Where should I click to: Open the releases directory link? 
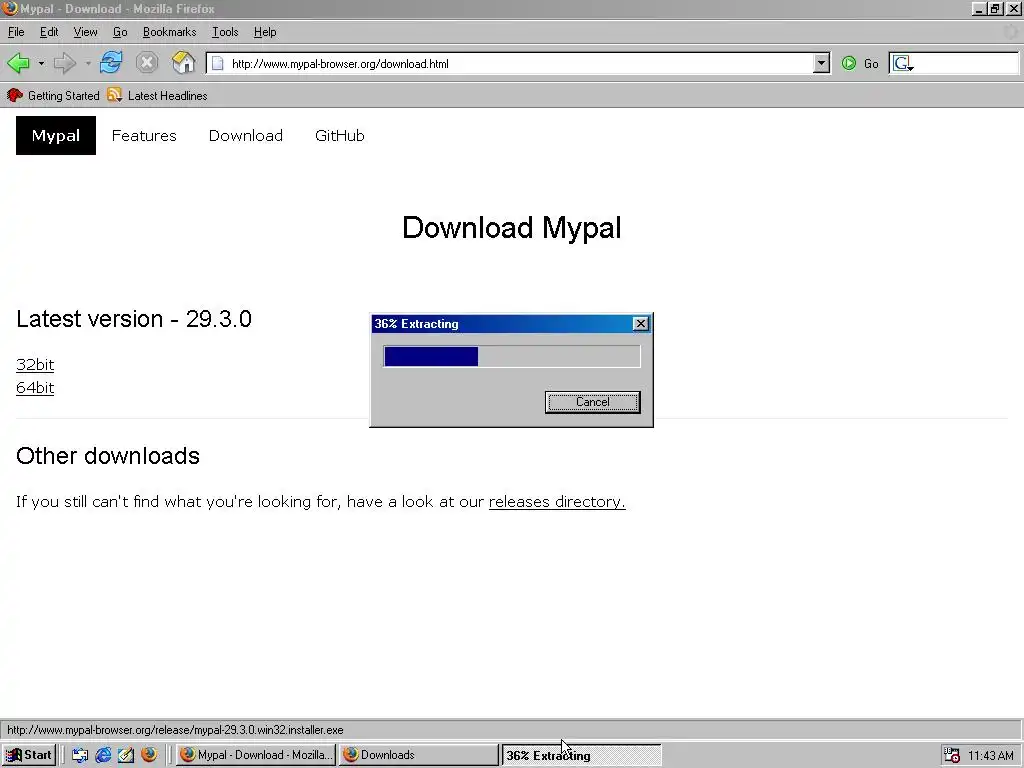557,502
